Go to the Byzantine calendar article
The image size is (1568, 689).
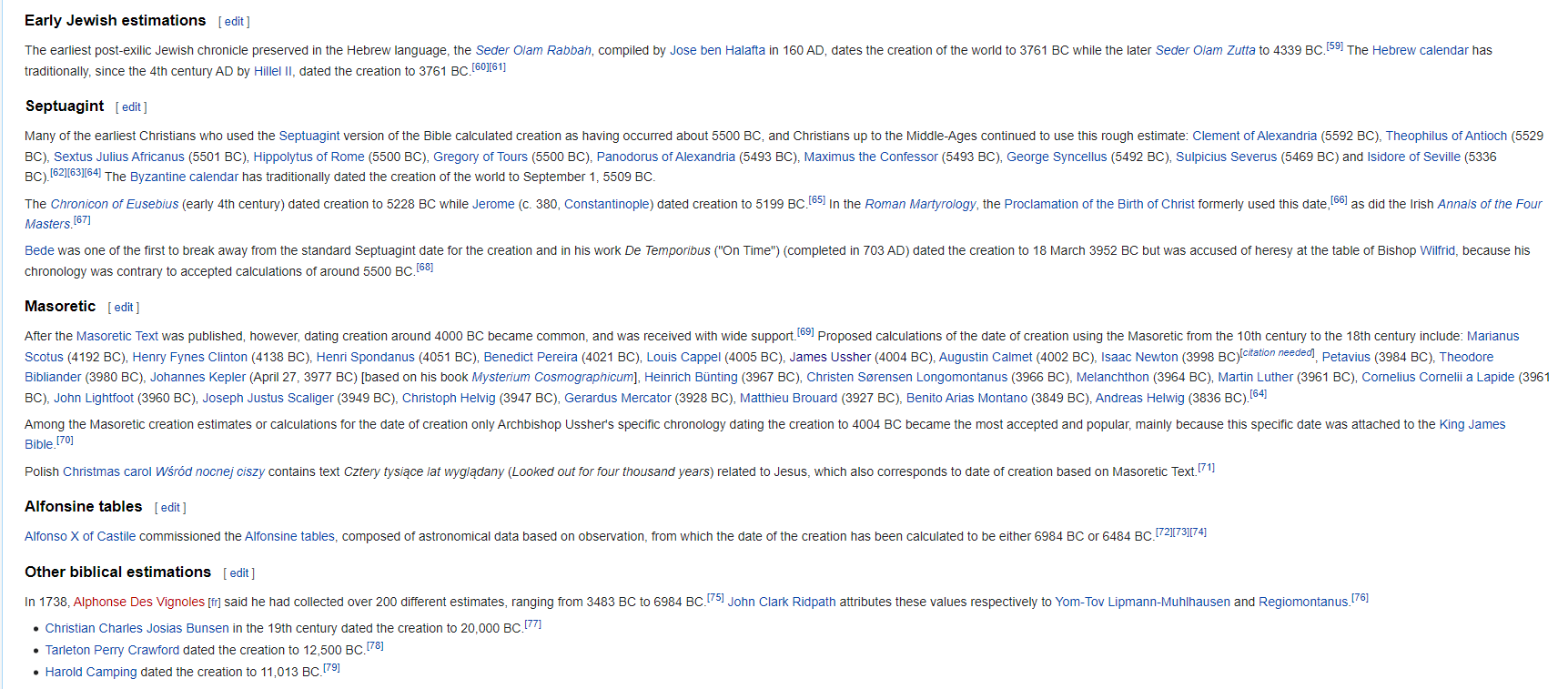(x=184, y=177)
